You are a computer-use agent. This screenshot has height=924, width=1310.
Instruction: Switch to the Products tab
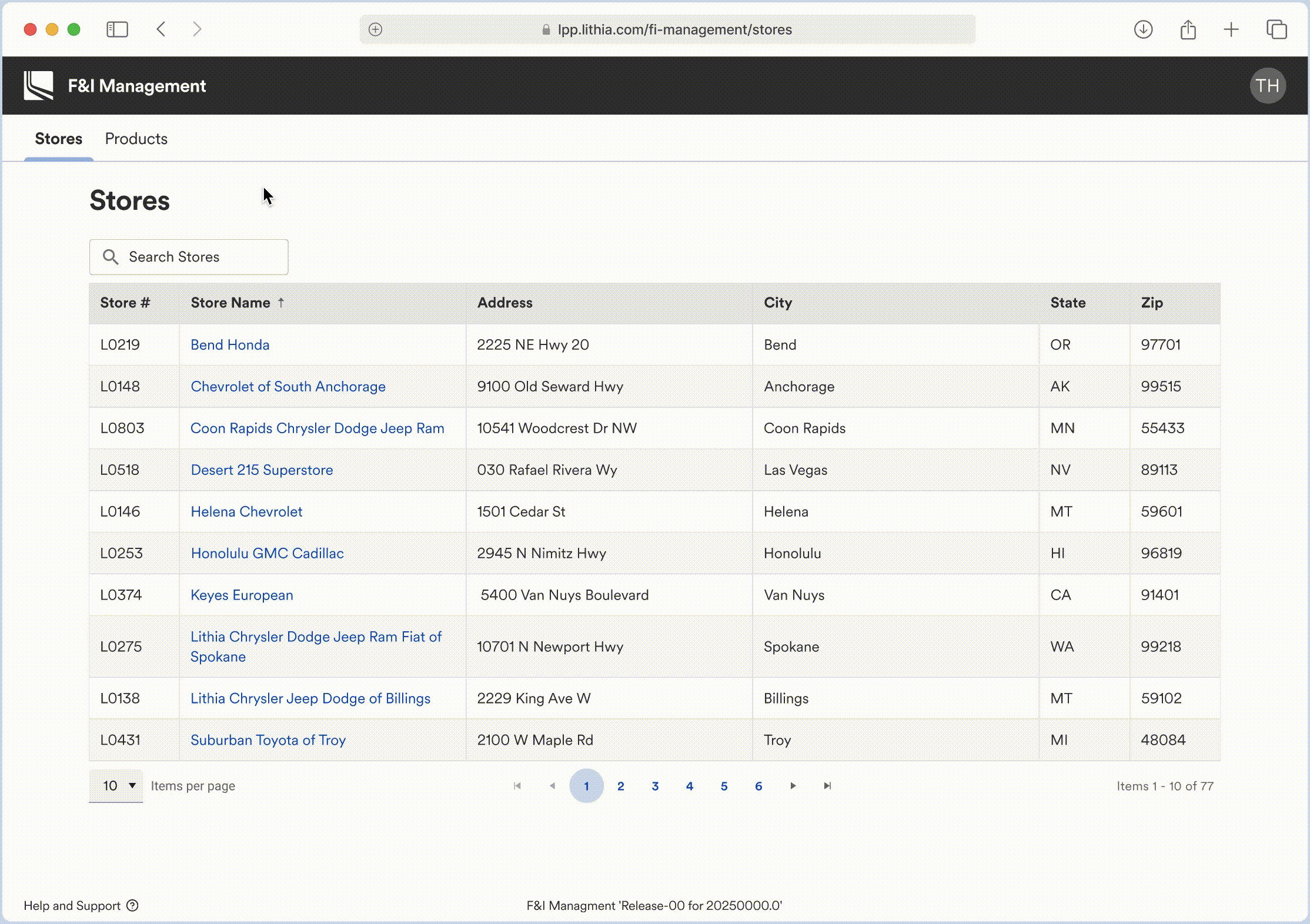[136, 139]
